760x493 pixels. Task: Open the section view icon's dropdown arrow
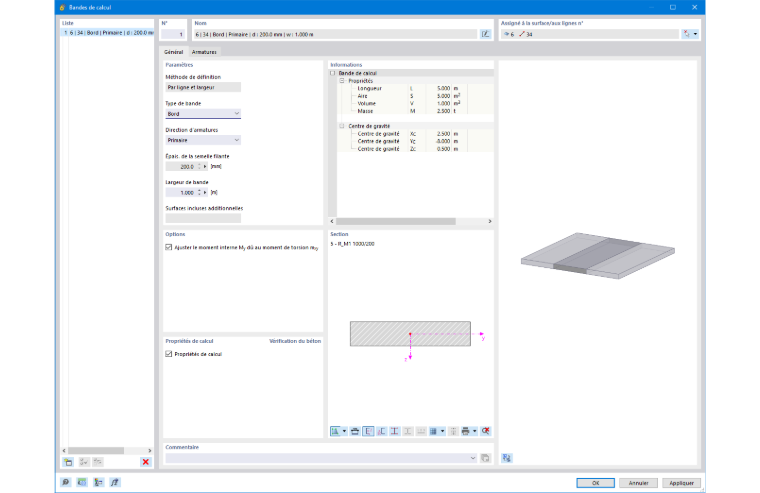click(344, 431)
